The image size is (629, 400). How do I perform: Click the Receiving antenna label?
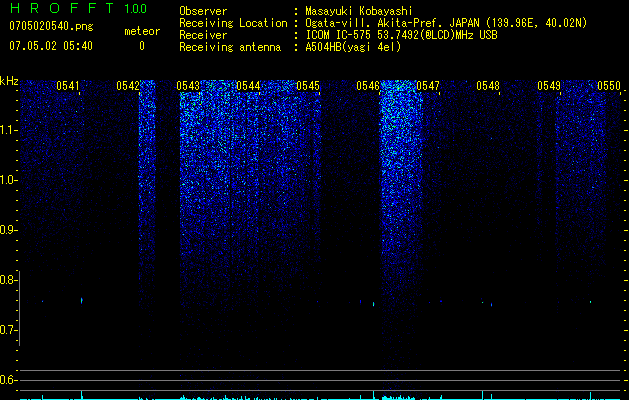(x=230, y=47)
